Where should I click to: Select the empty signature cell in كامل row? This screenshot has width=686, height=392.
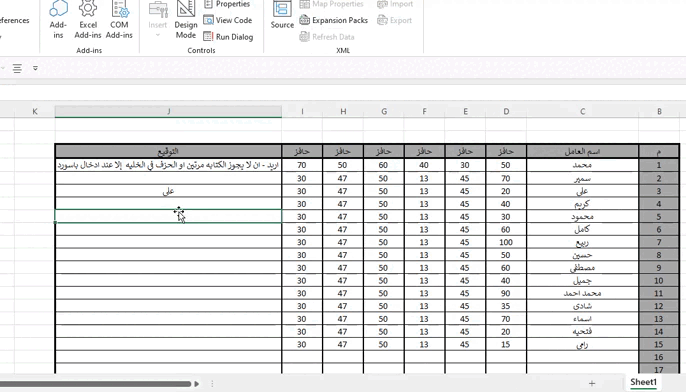click(168, 229)
